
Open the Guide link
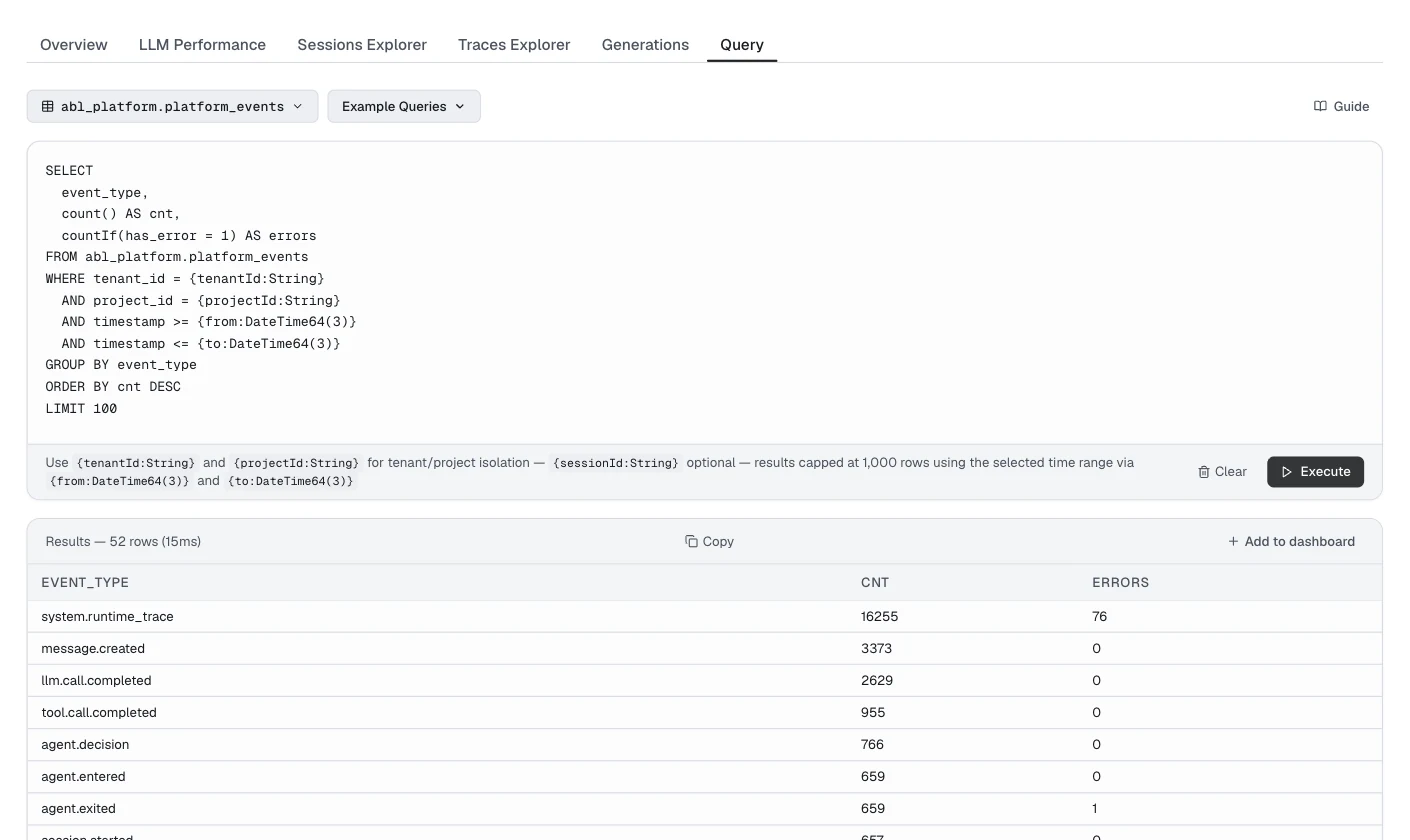[1341, 106]
